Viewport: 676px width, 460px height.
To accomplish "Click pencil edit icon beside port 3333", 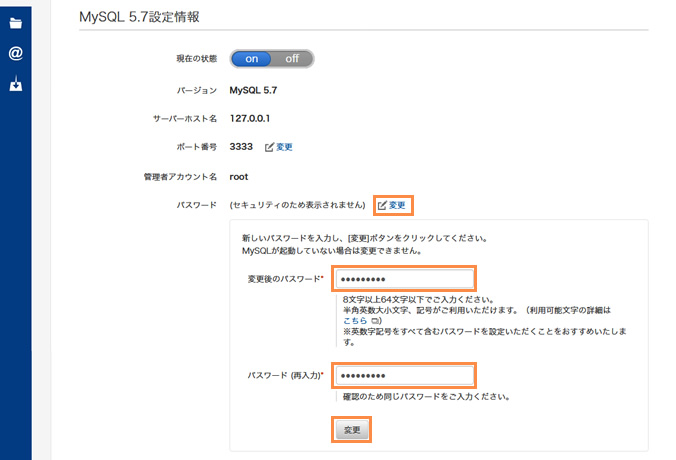I will (269, 147).
